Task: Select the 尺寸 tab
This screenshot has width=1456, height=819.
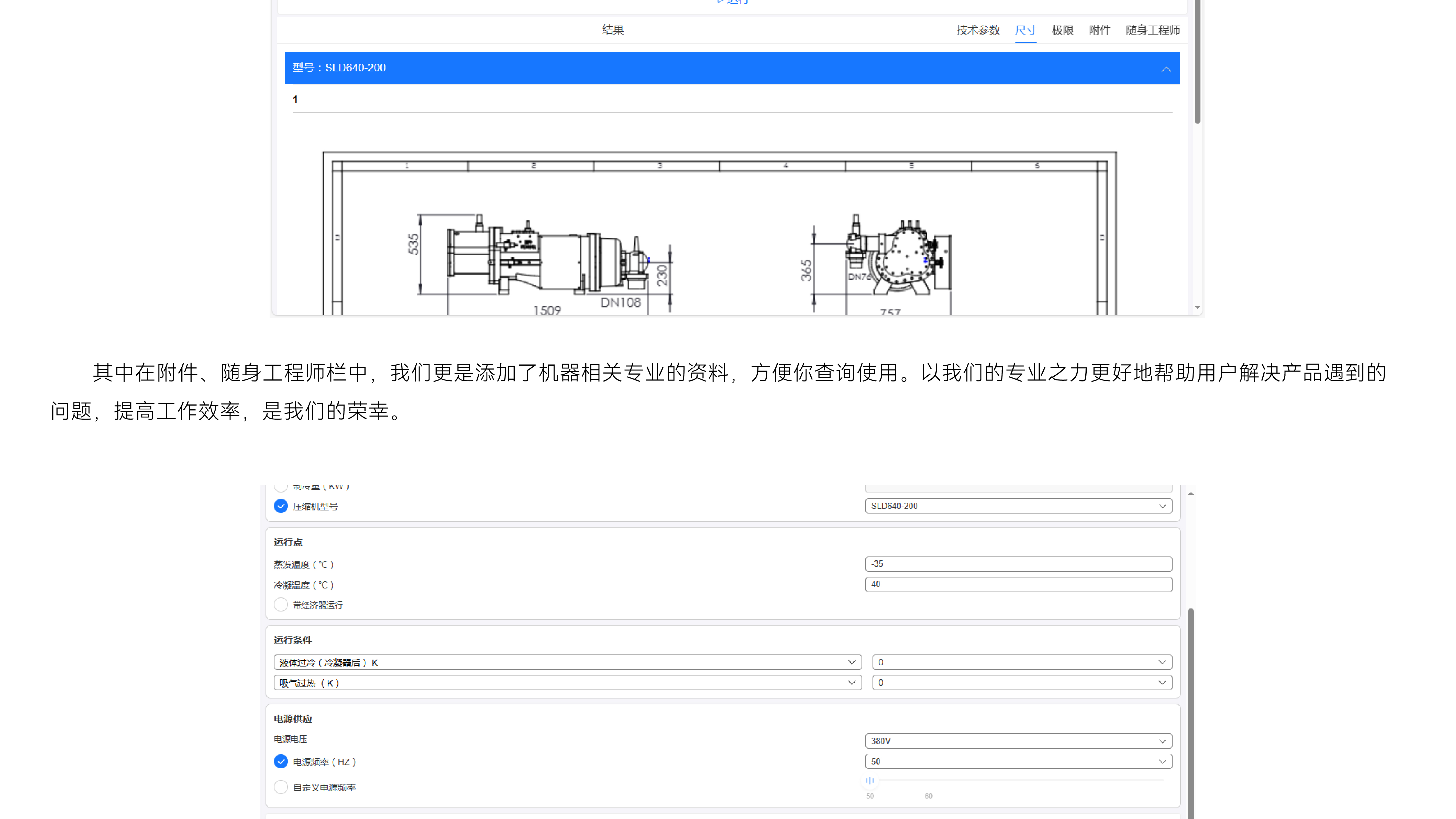Action: pyautogui.click(x=1025, y=30)
